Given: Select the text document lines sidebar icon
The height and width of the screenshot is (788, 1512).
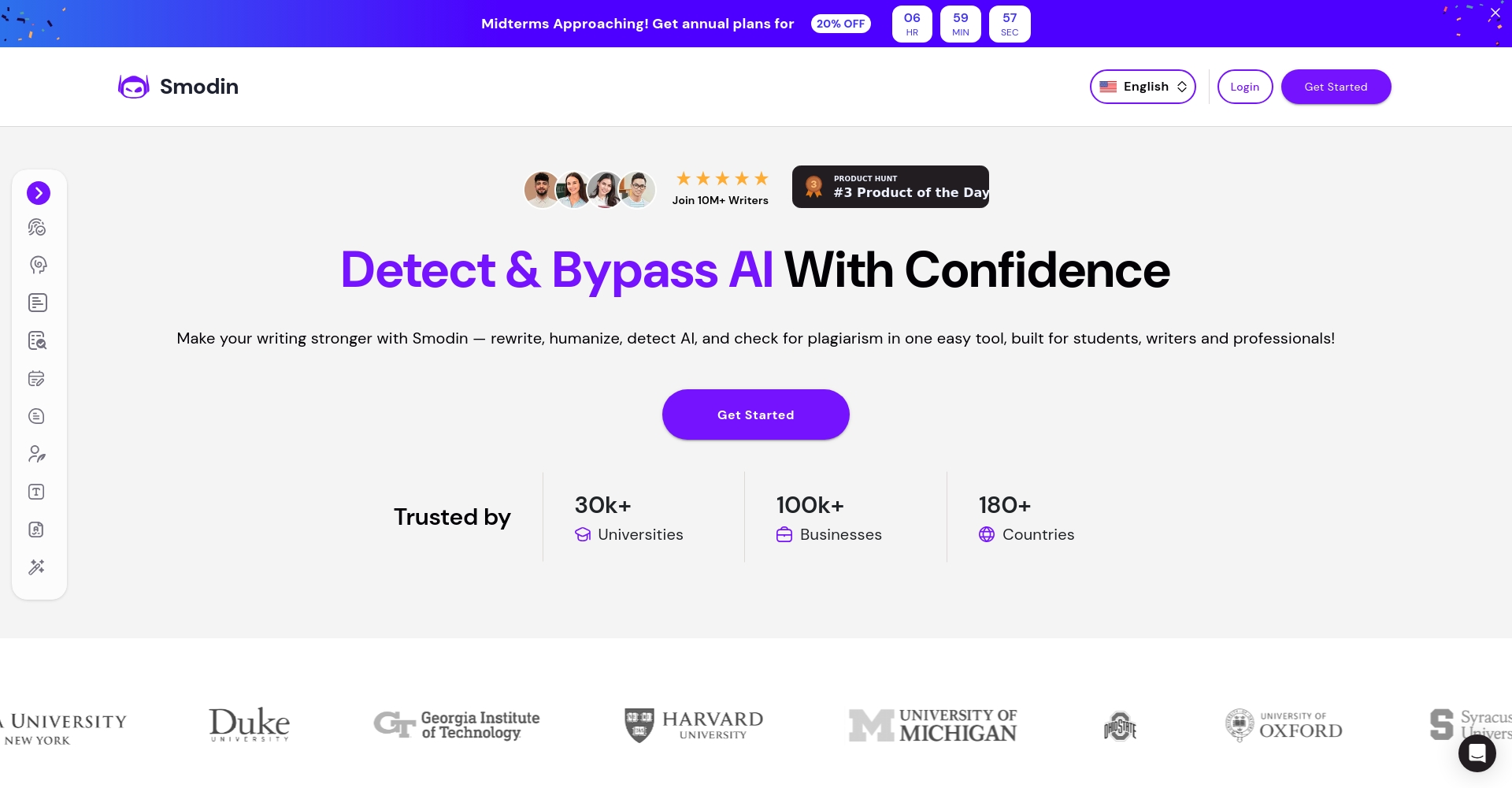Looking at the screenshot, I should [x=37, y=303].
